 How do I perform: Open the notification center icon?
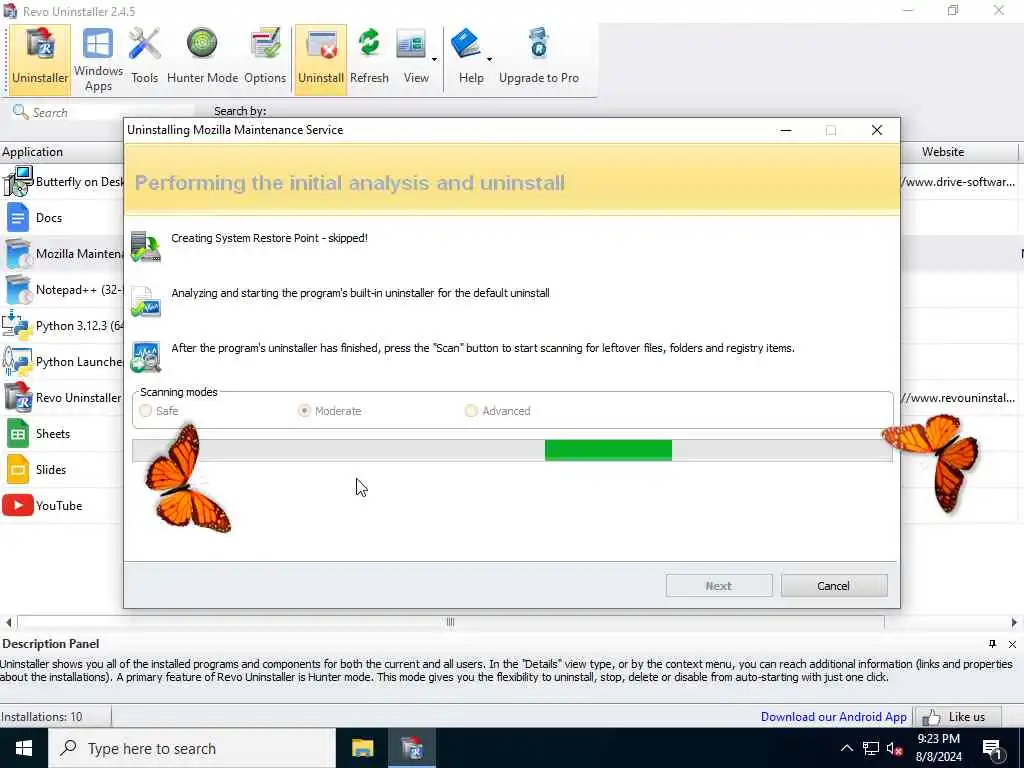pos(993,749)
